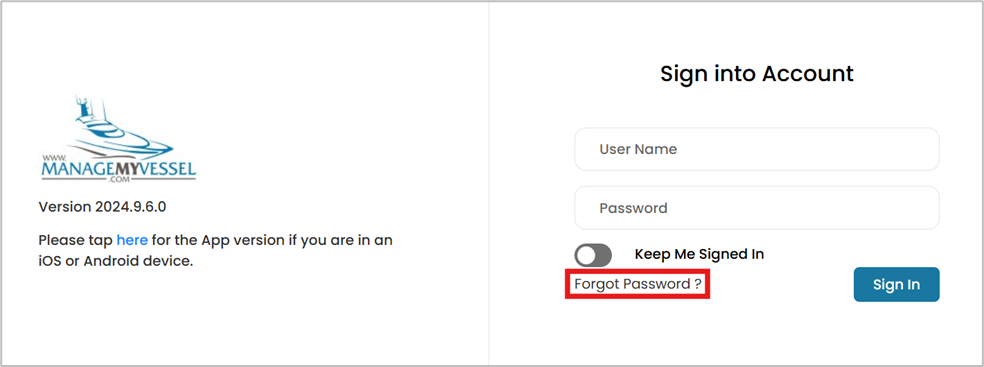Click the 'Password' placeholder text
Image resolution: width=984 pixels, height=367 pixels.
pos(633,208)
